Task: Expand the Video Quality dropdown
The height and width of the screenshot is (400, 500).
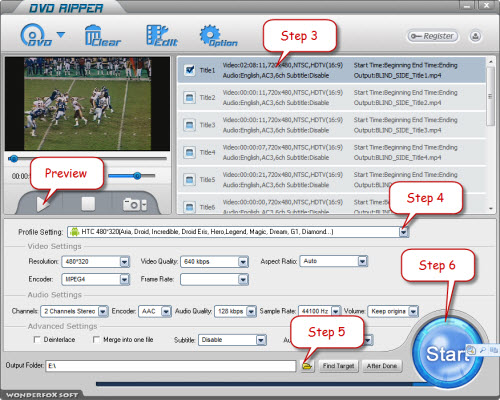Action: click(x=243, y=262)
